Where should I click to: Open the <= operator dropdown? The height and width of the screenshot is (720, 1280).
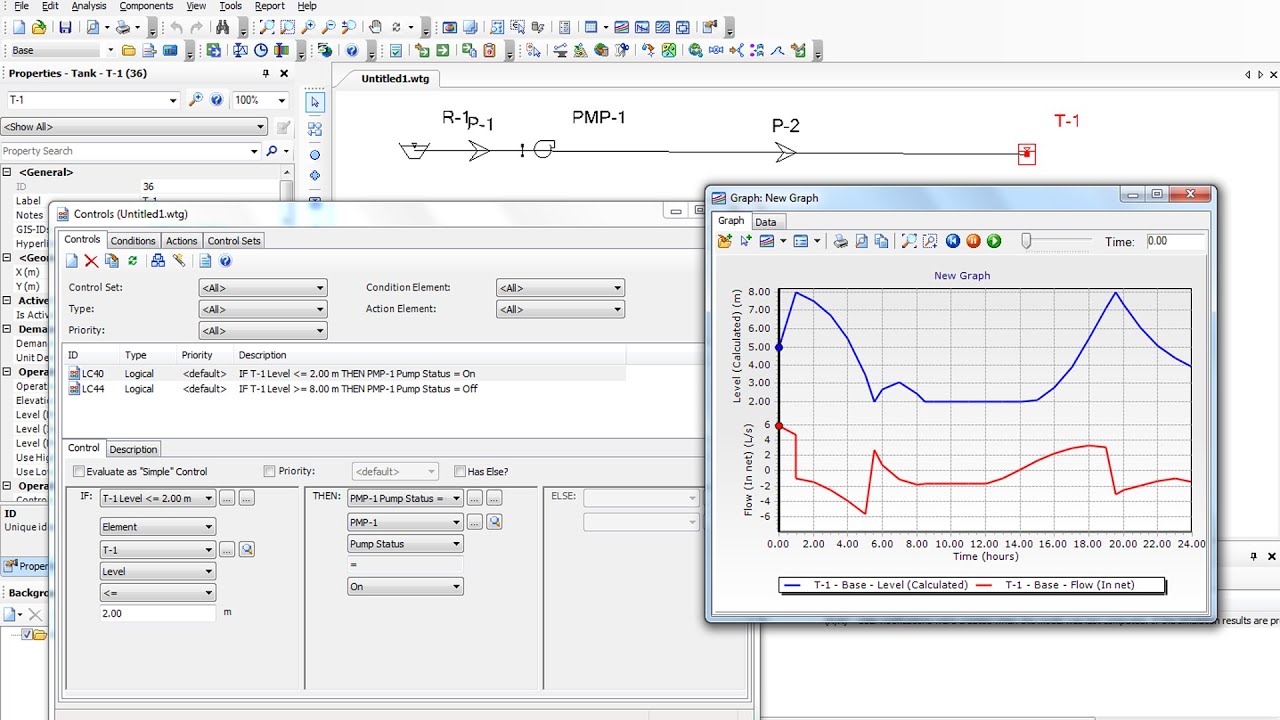[x=158, y=593]
